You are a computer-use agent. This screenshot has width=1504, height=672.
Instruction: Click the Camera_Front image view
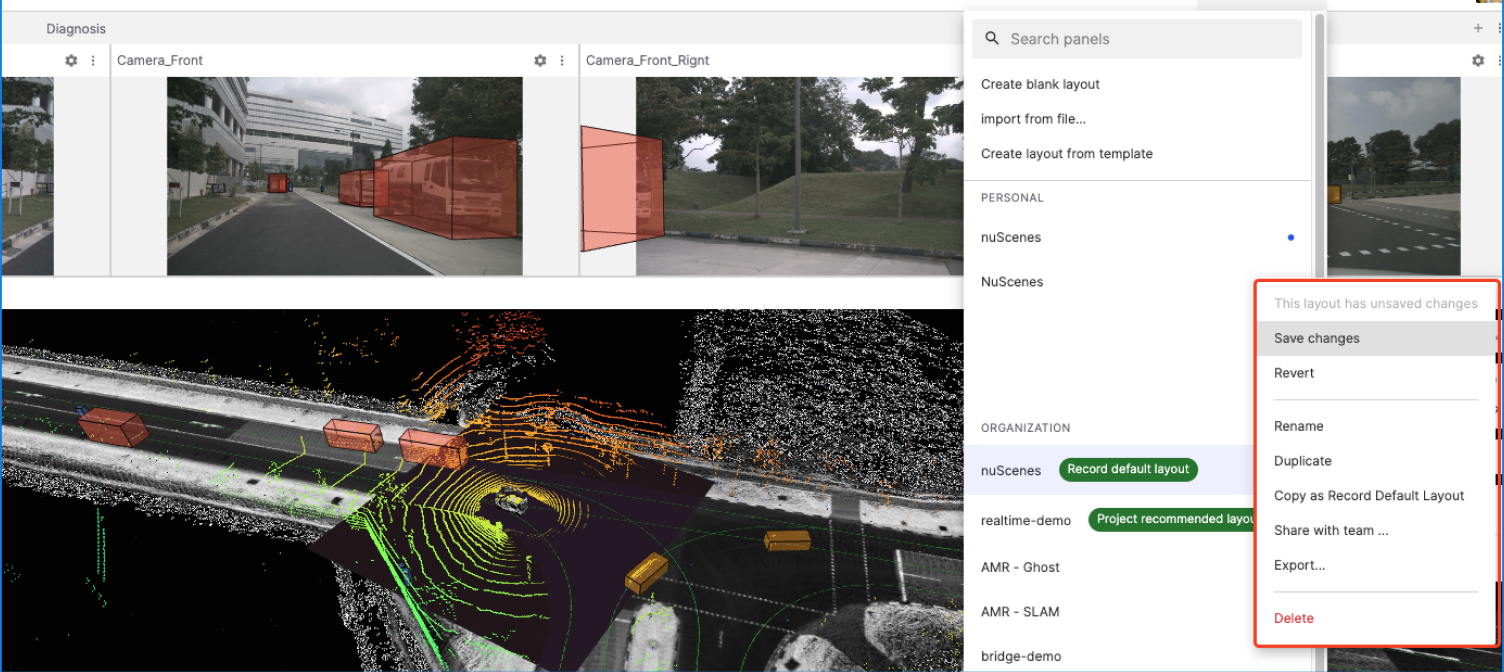(344, 176)
